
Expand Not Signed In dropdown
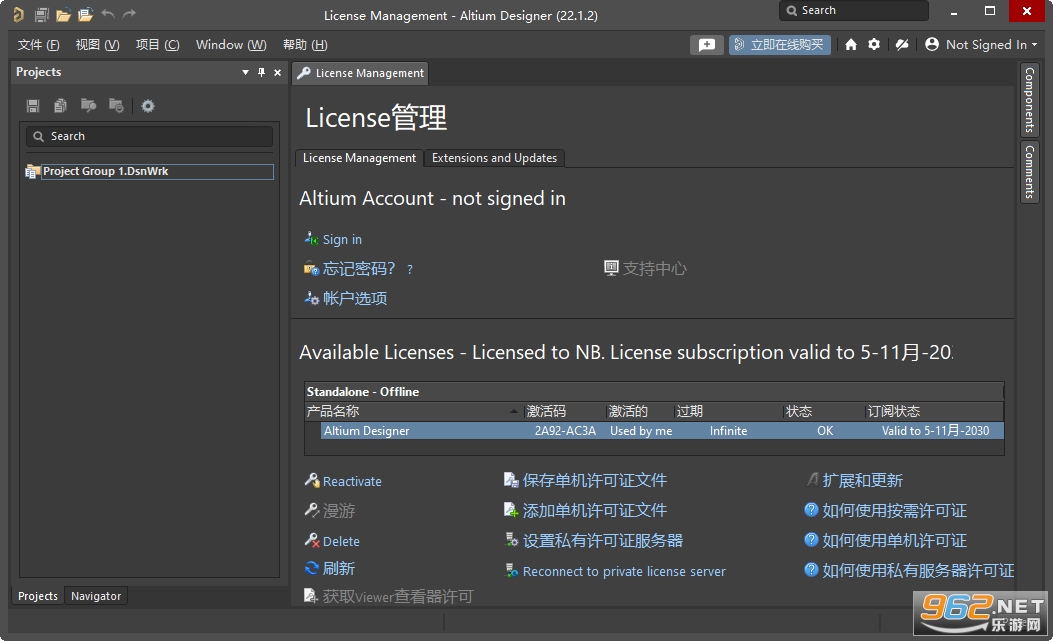(1034, 44)
